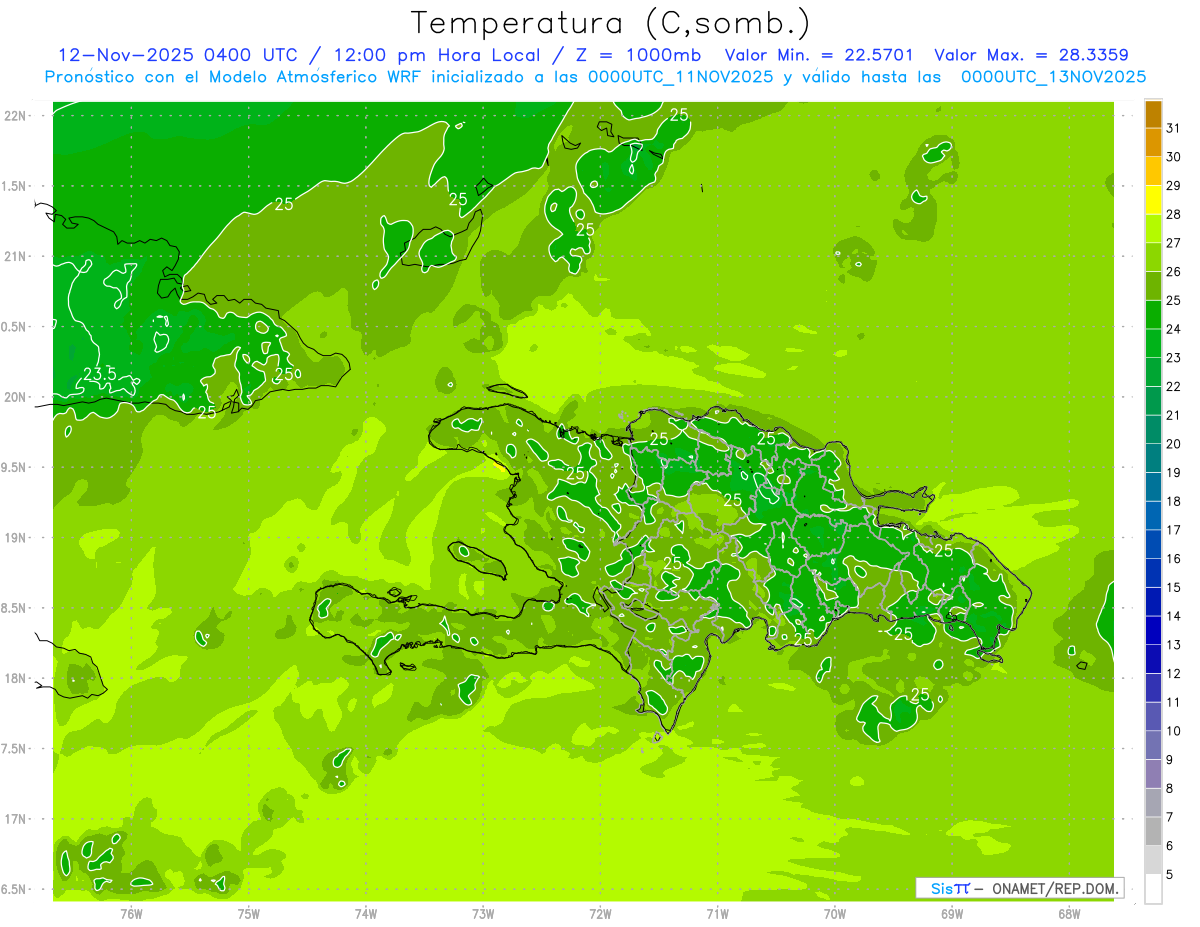Click the '68W' longitude axis label
The width and height of the screenshot is (1200, 927).
tap(1069, 914)
